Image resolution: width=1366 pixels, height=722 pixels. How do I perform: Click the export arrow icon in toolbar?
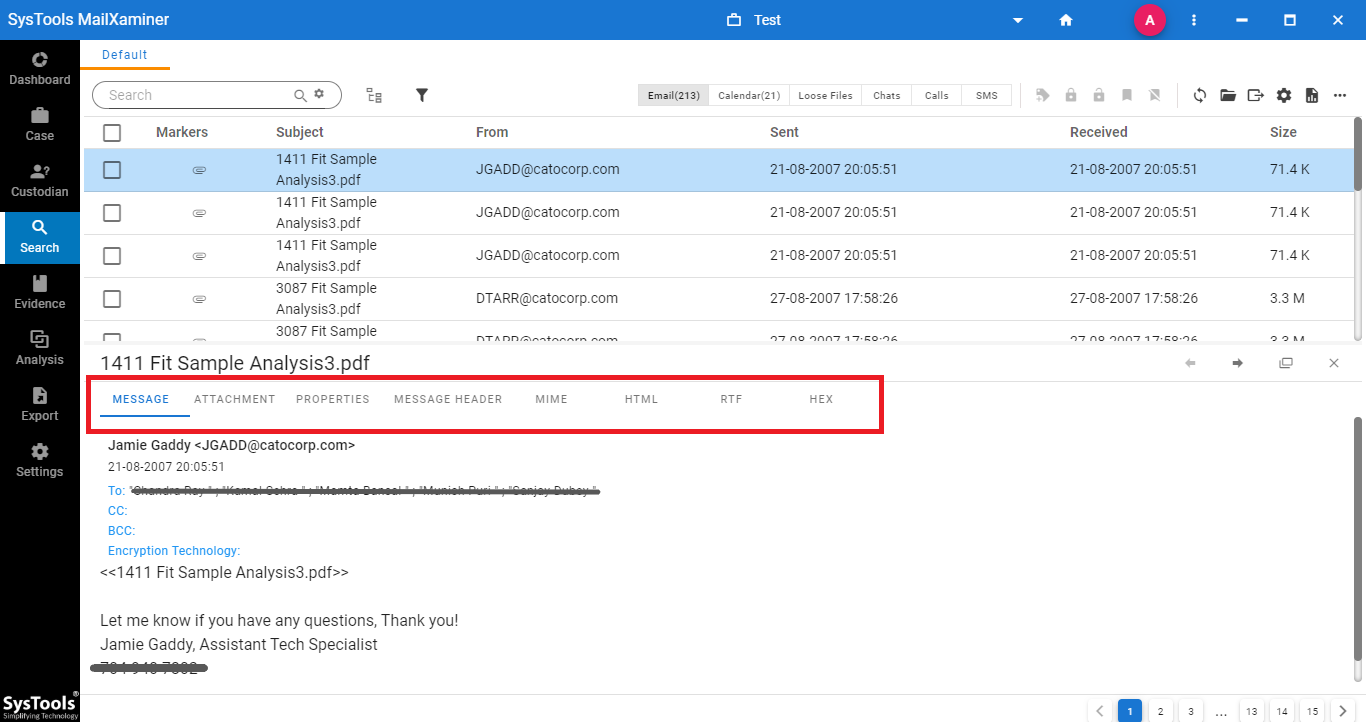[1256, 95]
